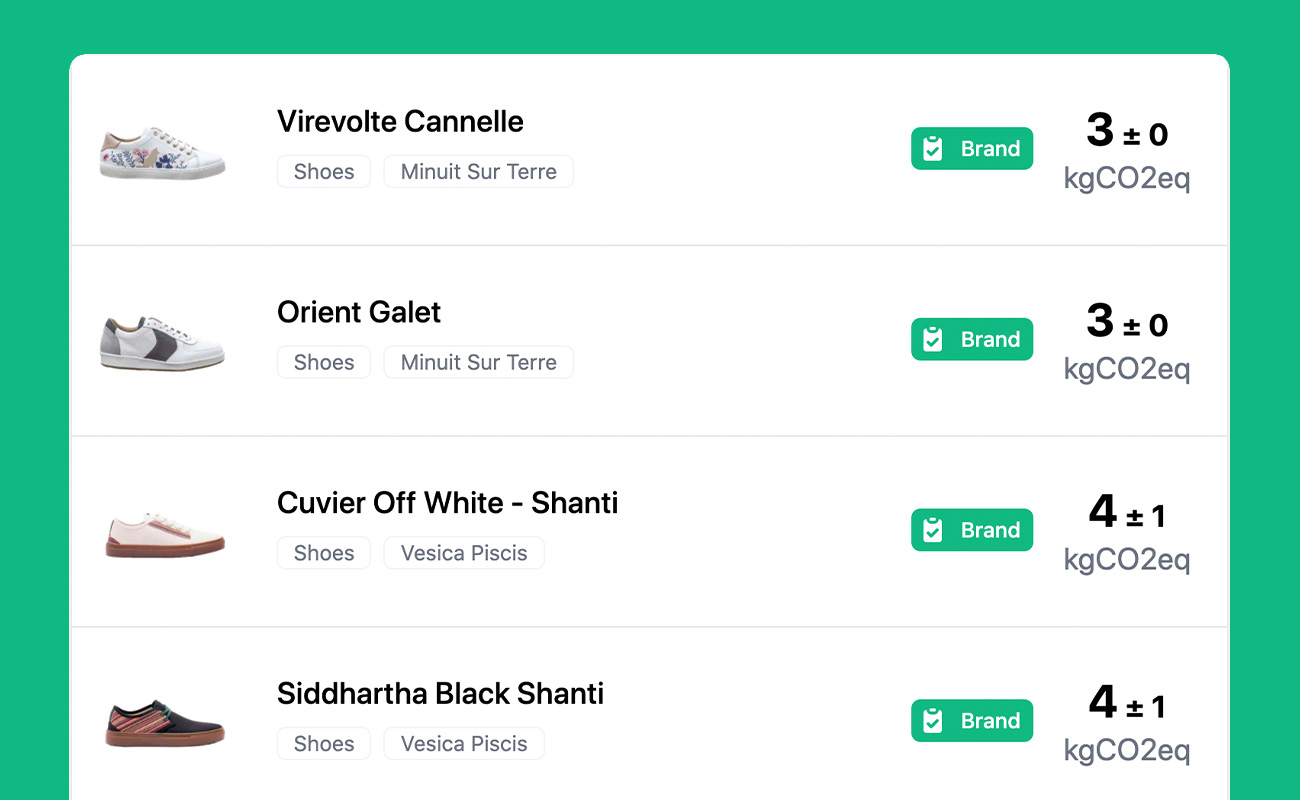
Task: Click the Brand badge label for Orient Galet
Action: click(990, 340)
